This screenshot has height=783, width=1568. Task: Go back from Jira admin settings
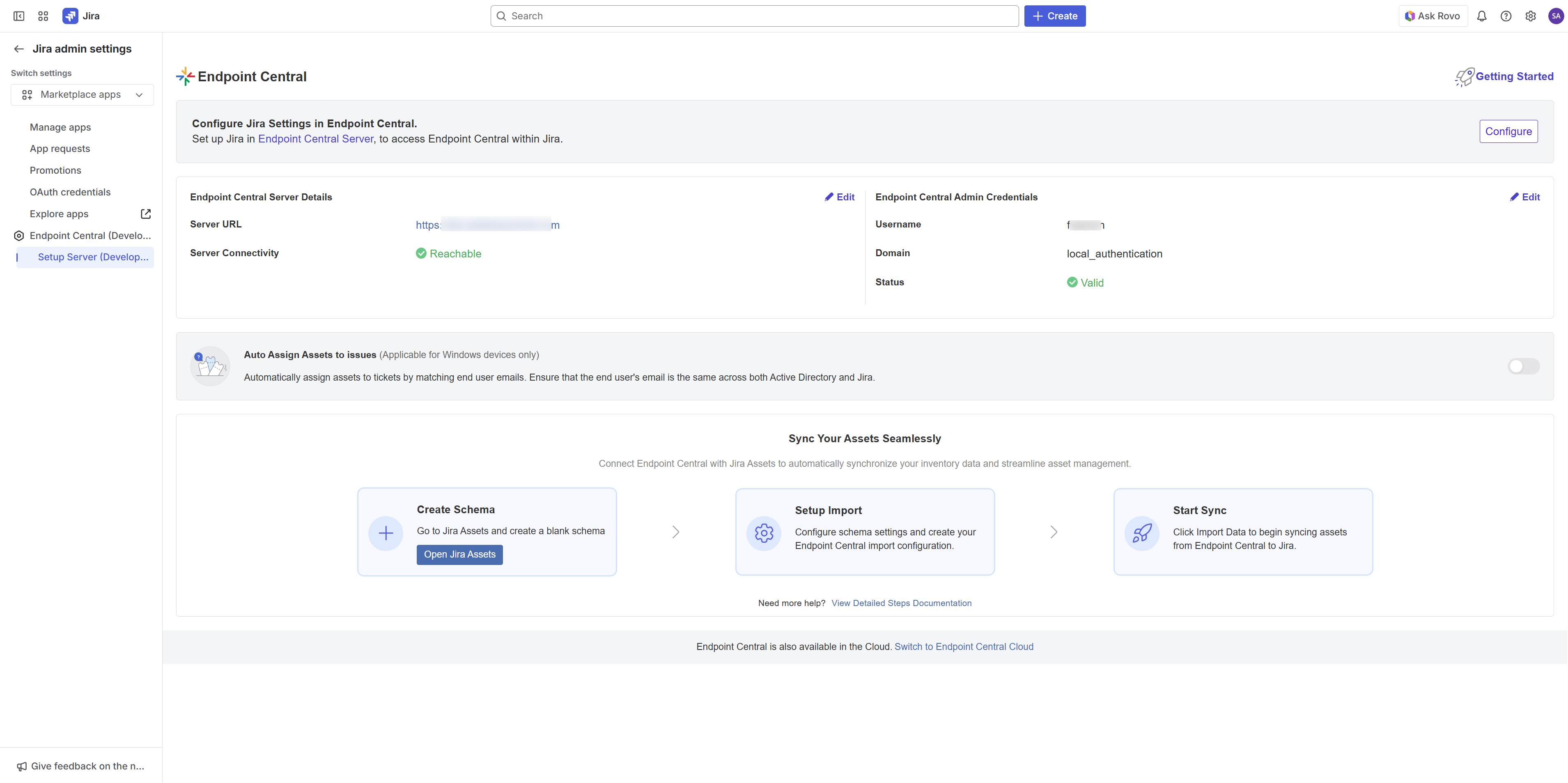pos(19,49)
